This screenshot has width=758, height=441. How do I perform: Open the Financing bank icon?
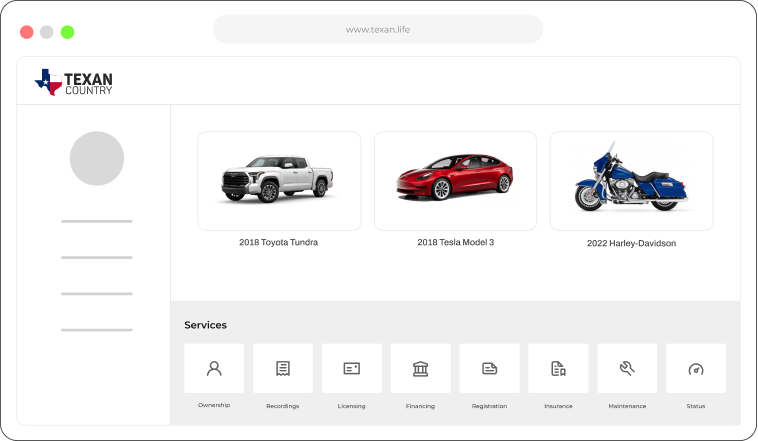(x=421, y=368)
